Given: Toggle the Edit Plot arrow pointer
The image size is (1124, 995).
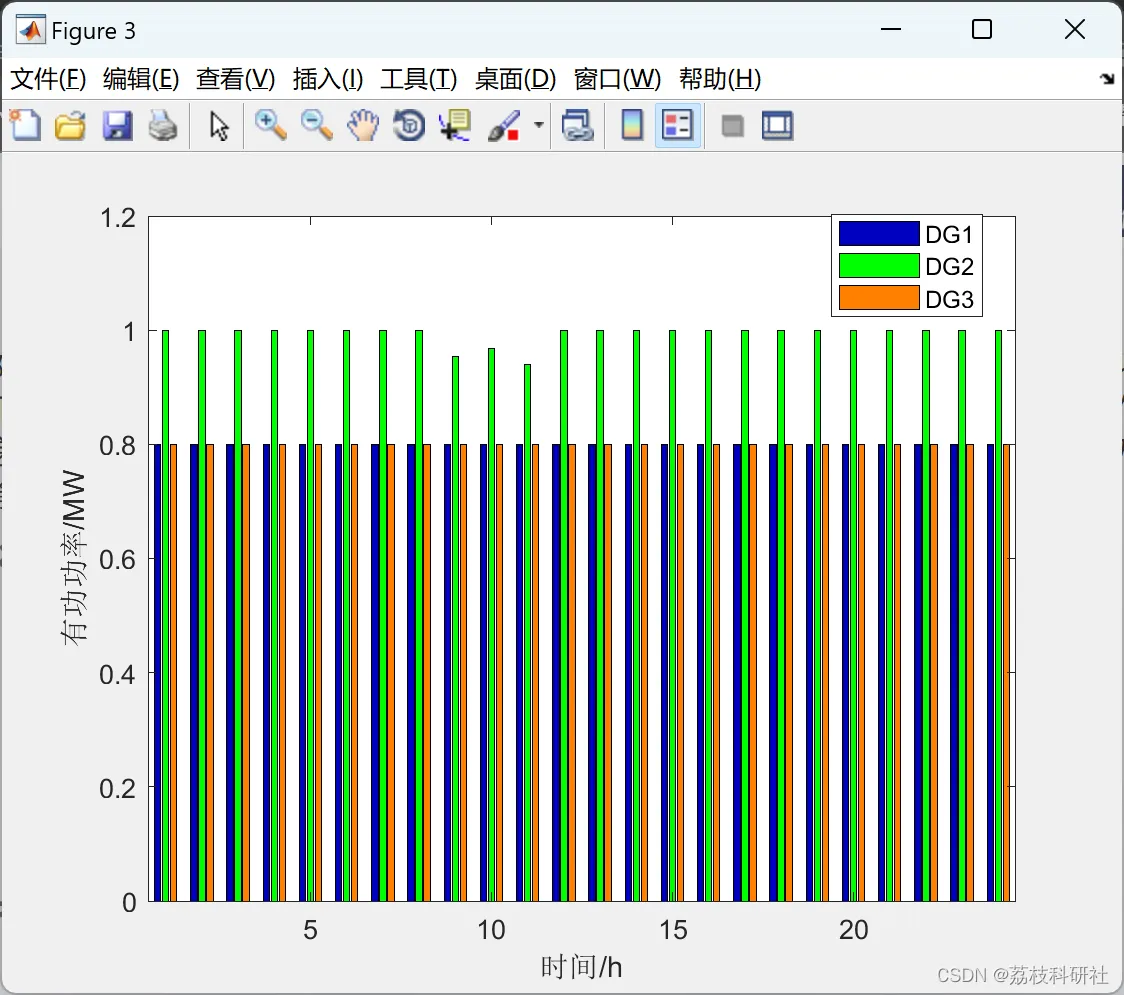Looking at the screenshot, I should coord(219,126).
